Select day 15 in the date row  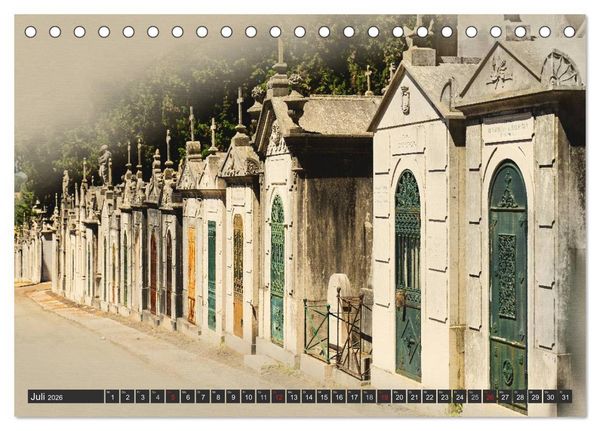324,397
